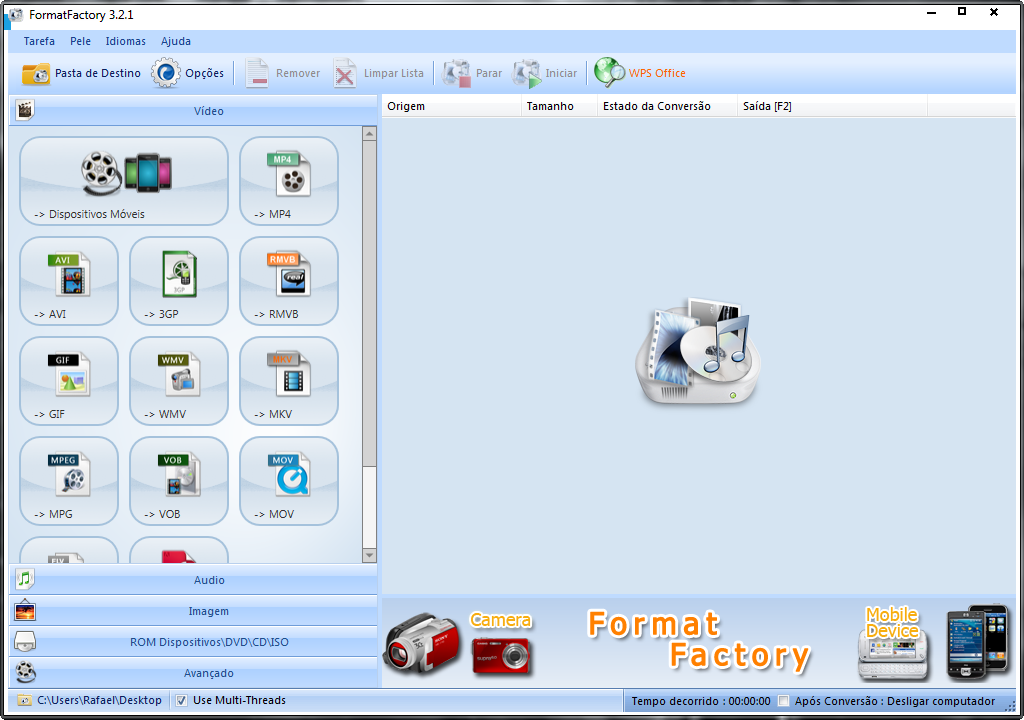Pick the 3GP conversion icon

tap(179, 281)
